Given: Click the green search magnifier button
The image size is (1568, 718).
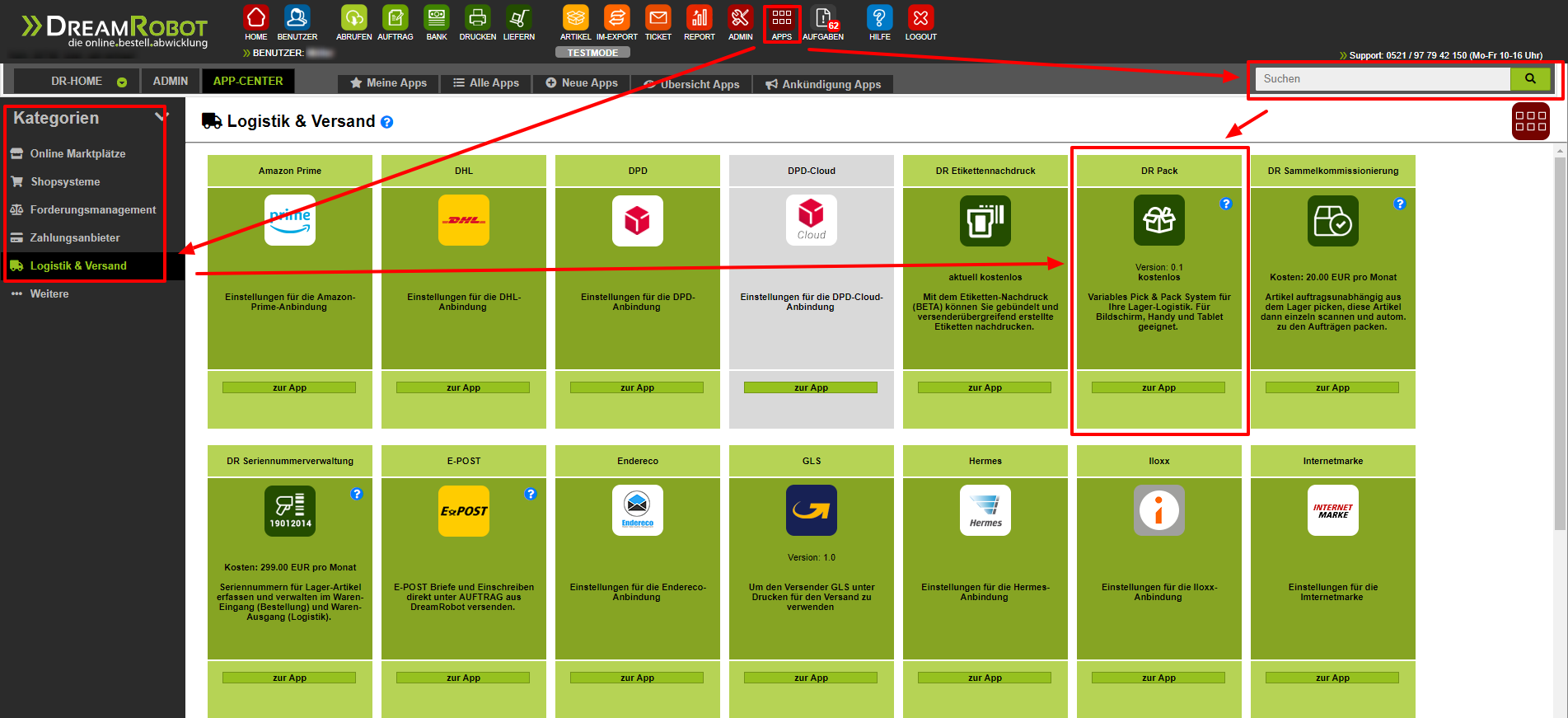Looking at the screenshot, I should (1530, 79).
